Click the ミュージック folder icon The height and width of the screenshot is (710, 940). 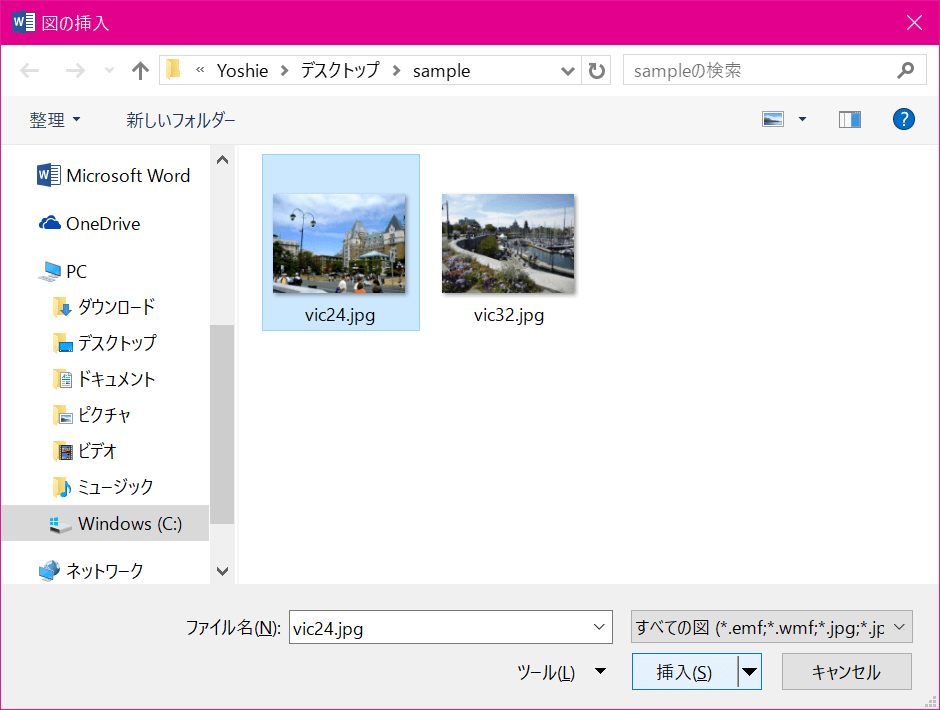[62, 487]
